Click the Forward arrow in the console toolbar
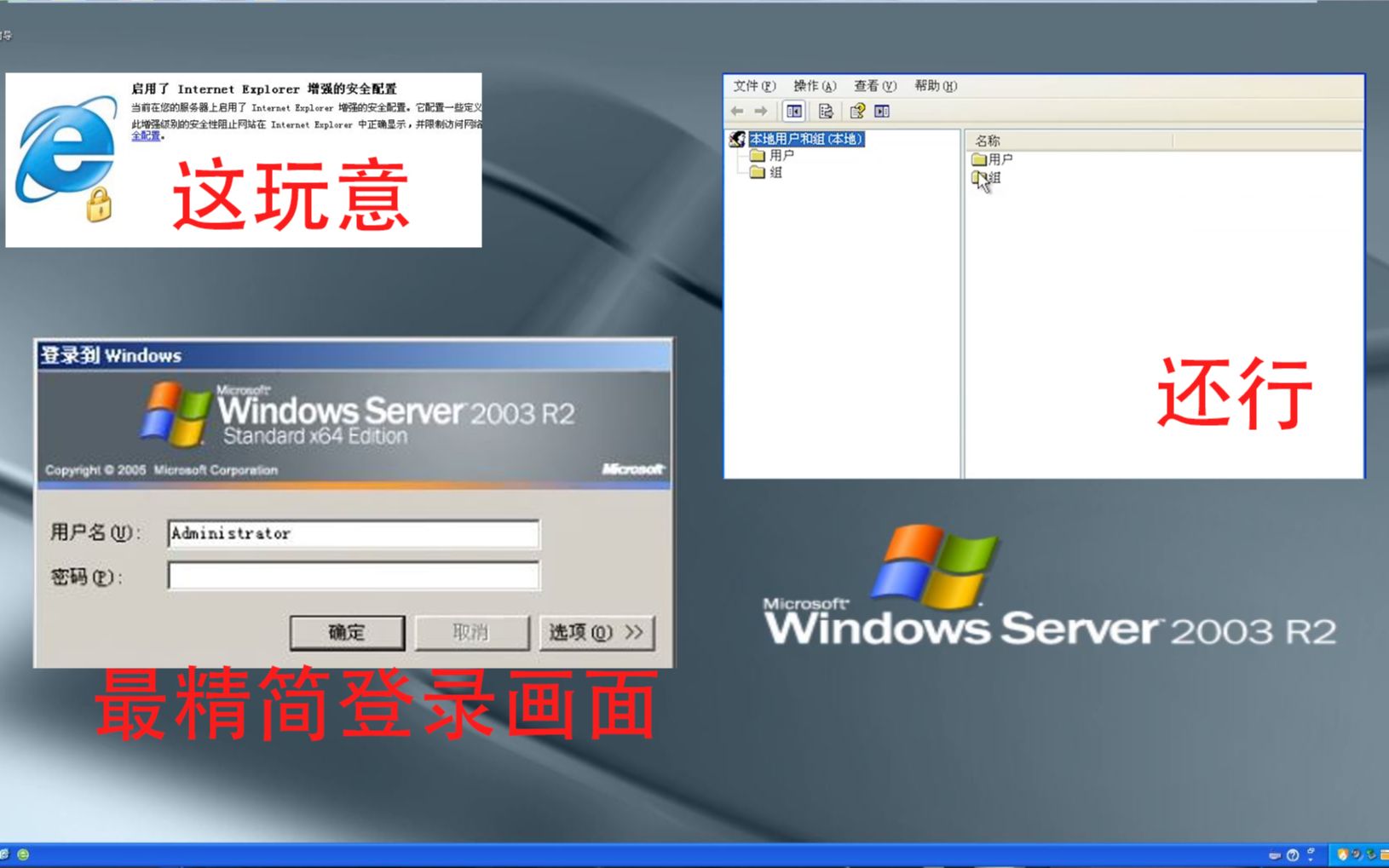 tap(761, 111)
